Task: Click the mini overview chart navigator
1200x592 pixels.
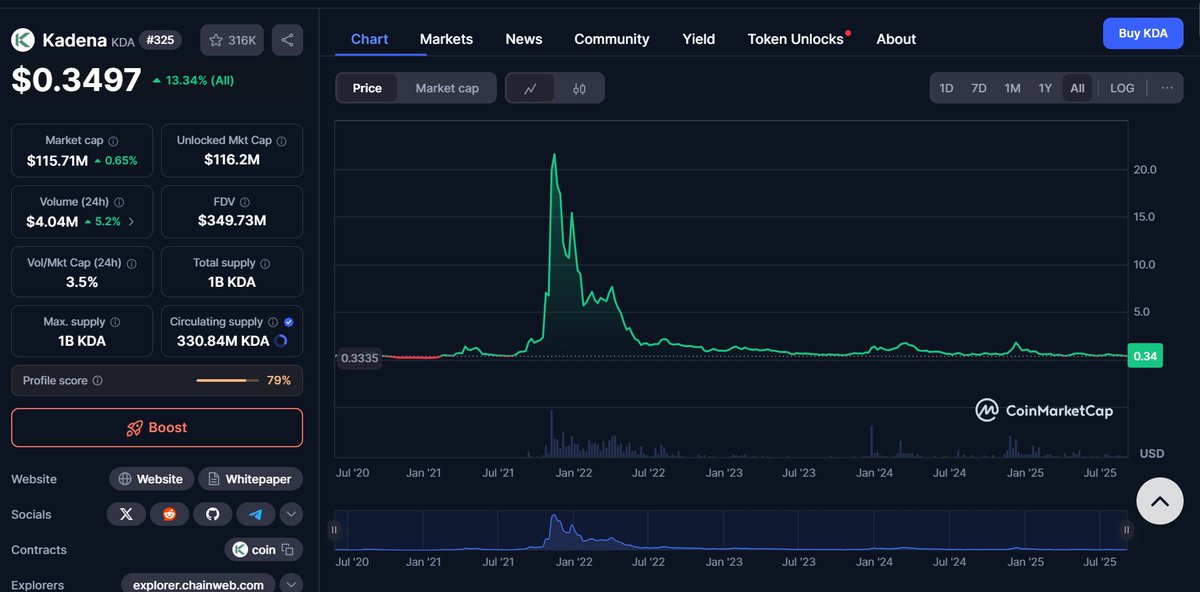Action: [730, 530]
